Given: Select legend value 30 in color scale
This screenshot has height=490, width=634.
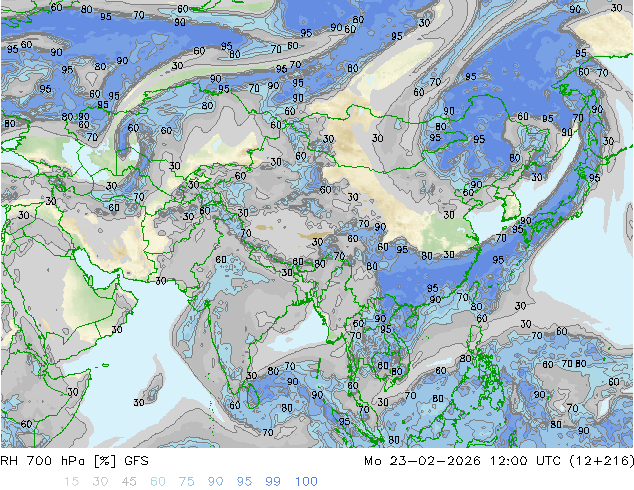Looking at the screenshot, I should pos(100,482).
